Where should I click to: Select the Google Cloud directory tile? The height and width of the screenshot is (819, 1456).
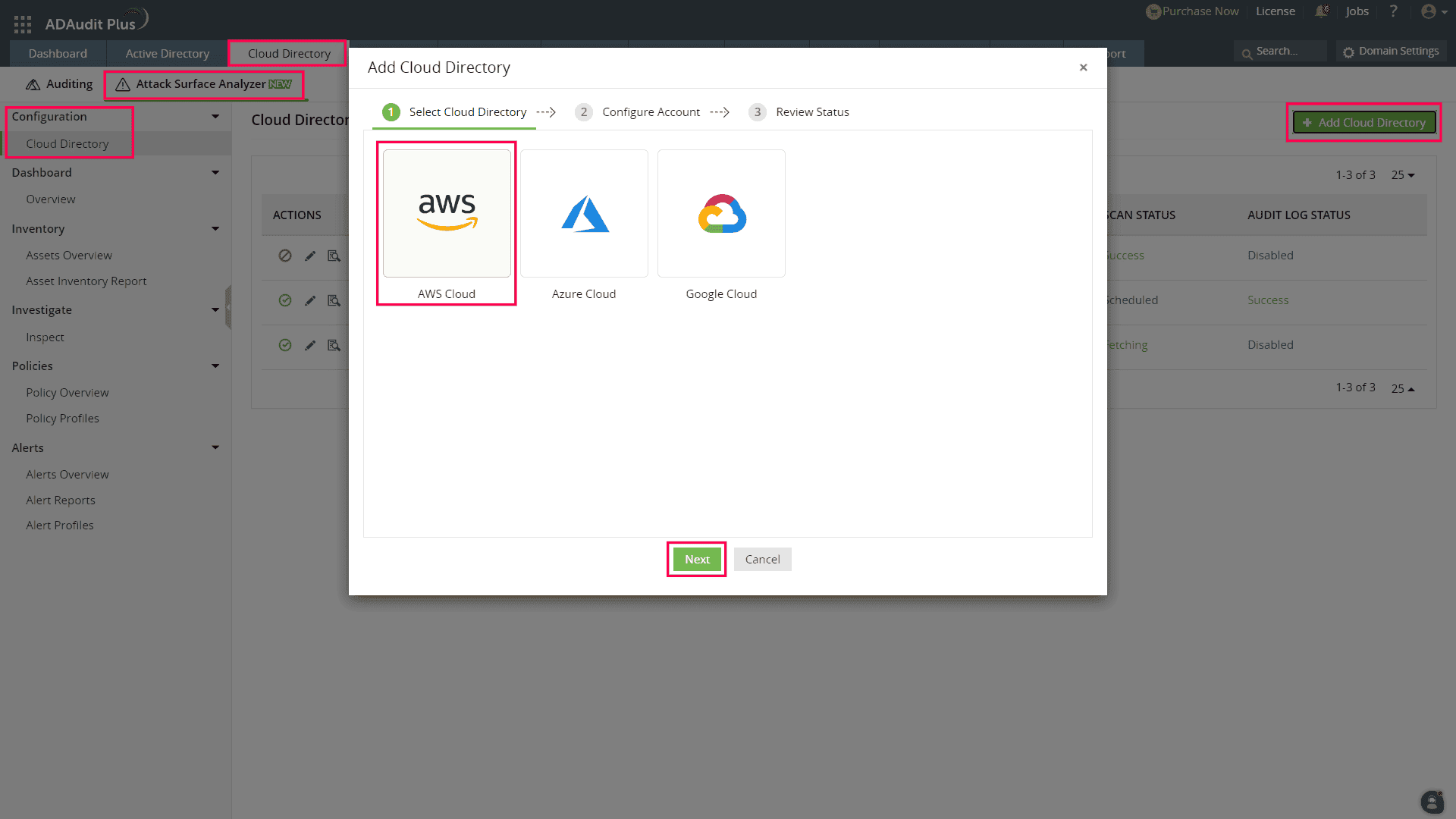[x=720, y=213]
